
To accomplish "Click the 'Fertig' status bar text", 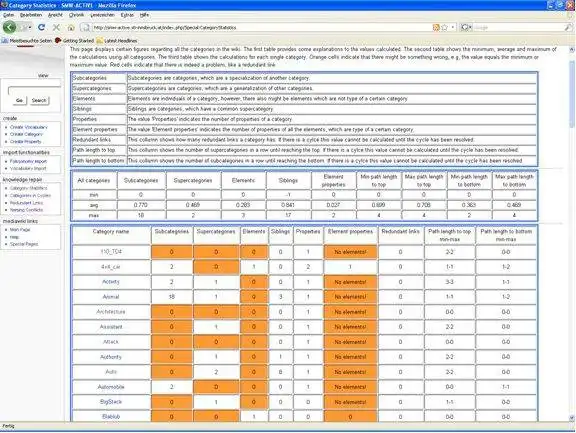I will 8,426.
